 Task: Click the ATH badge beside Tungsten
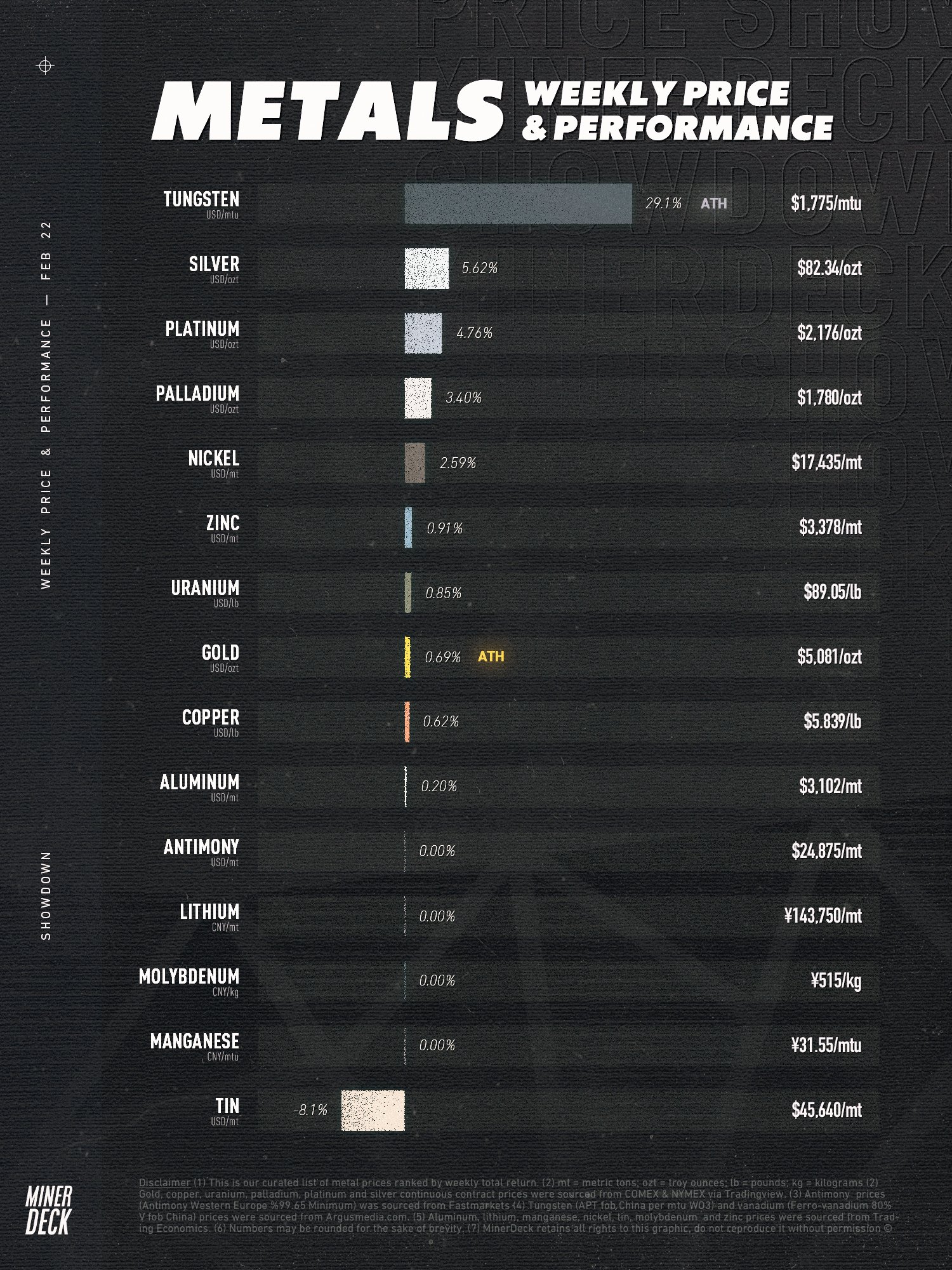[713, 204]
